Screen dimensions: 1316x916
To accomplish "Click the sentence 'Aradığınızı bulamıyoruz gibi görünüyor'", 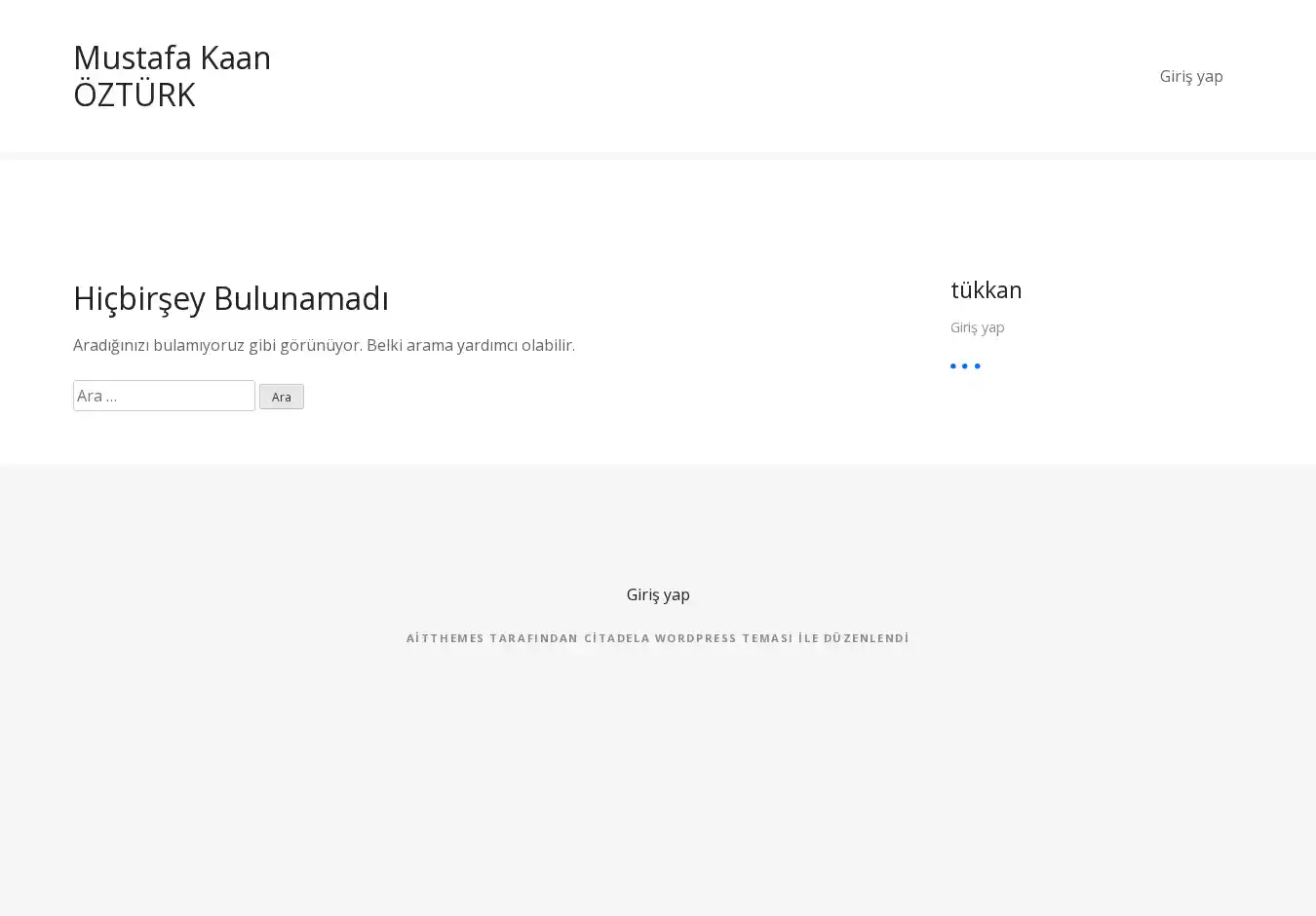I will (x=217, y=345).
